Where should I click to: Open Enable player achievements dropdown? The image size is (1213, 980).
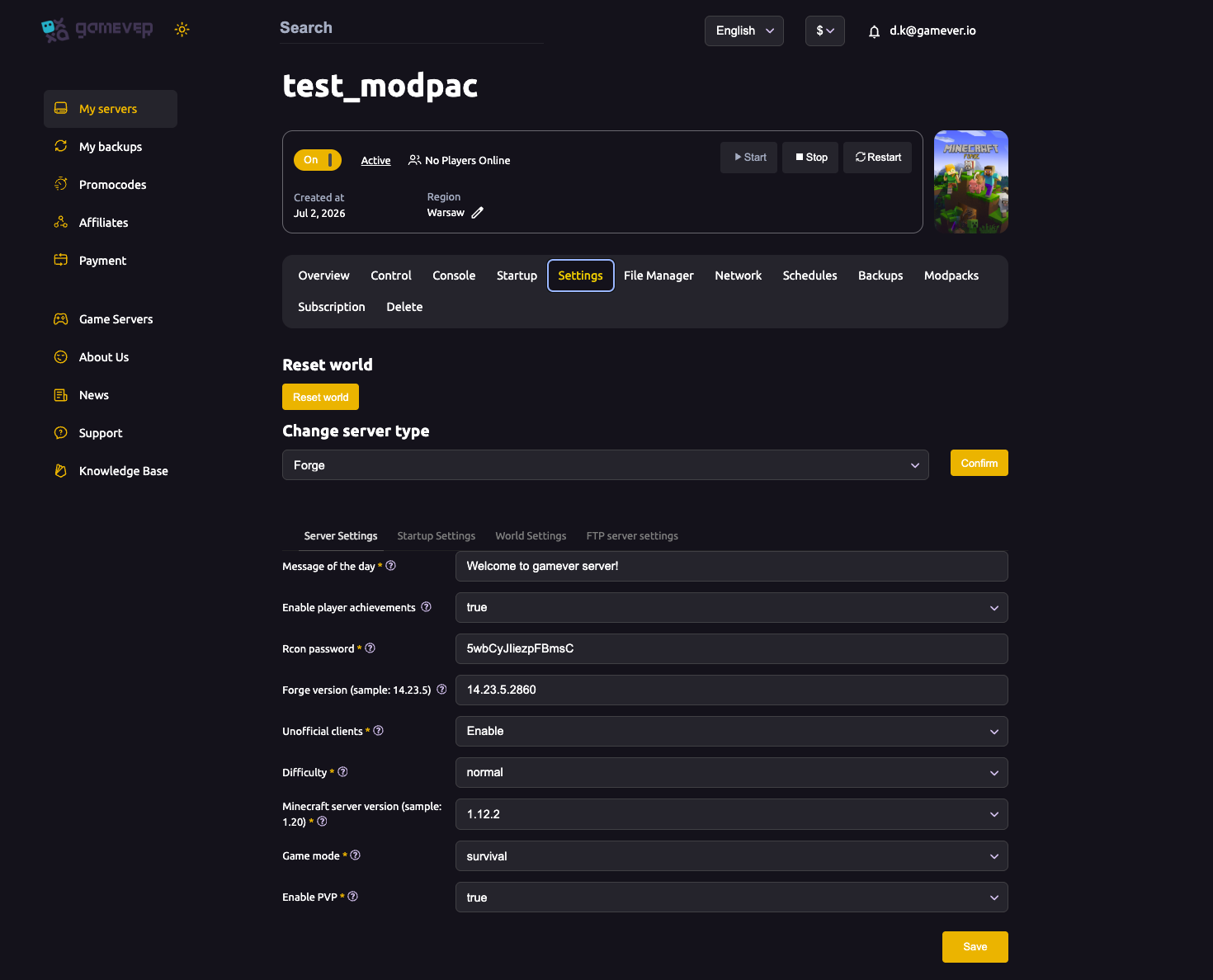coord(732,608)
